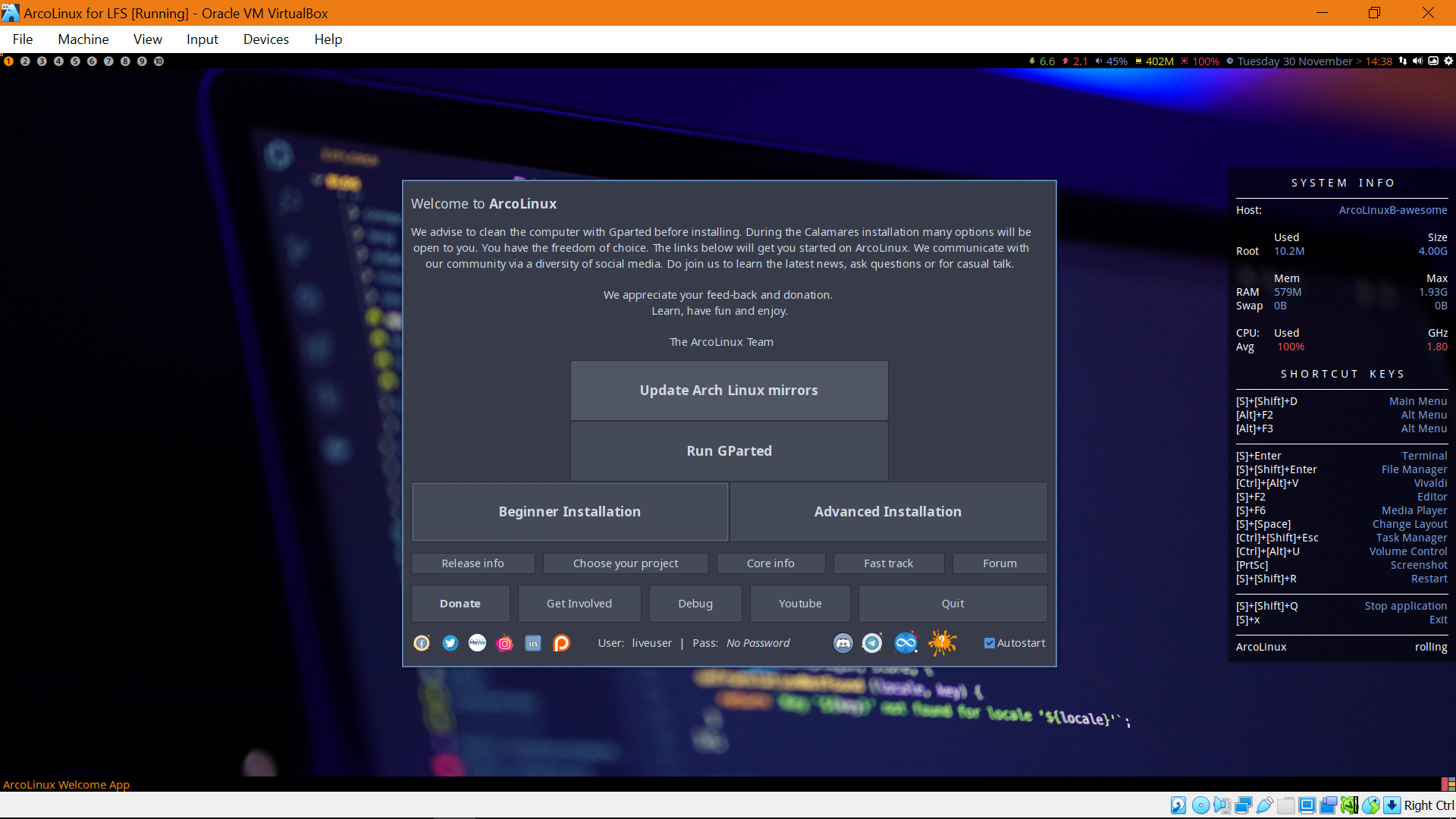This screenshot has width=1456, height=819.
Task: Click the layout indicator in bottom-right corner
Action: (1448, 784)
